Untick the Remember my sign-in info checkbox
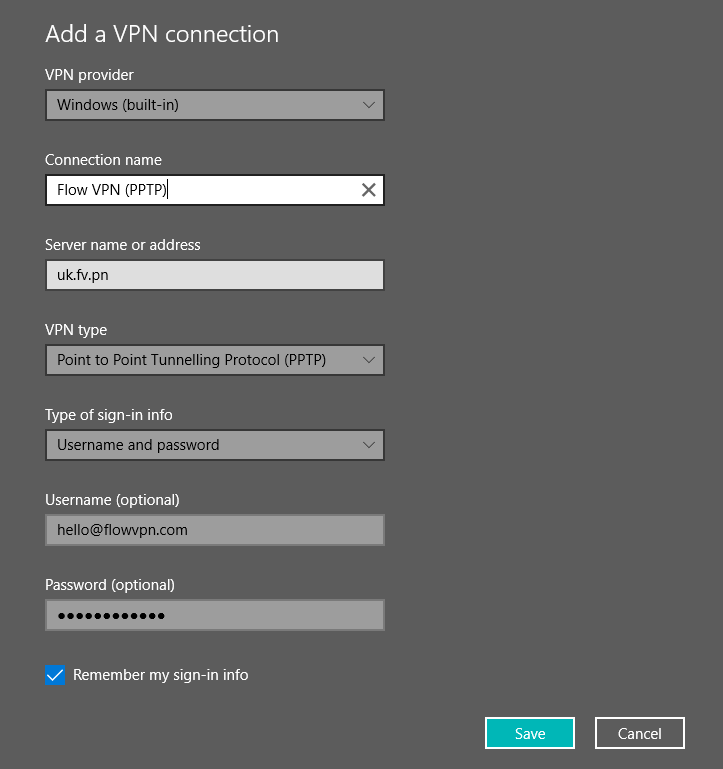The height and width of the screenshot is (769, 723). (56, 675)
